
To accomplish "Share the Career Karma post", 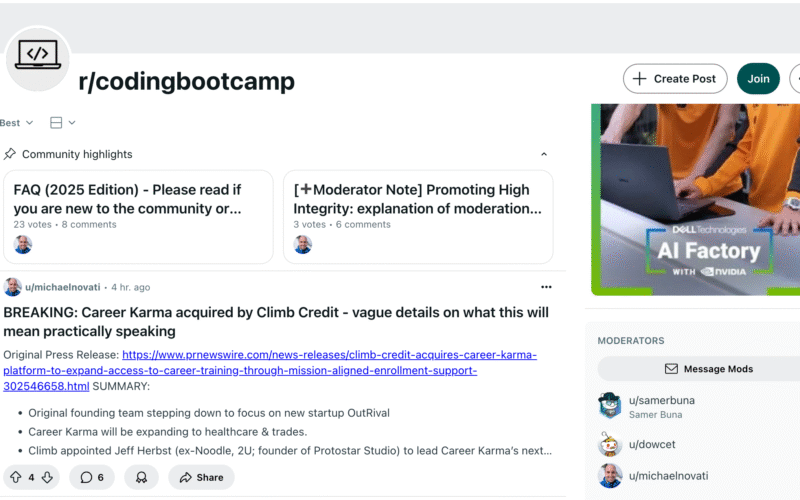I will pyautogui.click(x=201, y=477).
